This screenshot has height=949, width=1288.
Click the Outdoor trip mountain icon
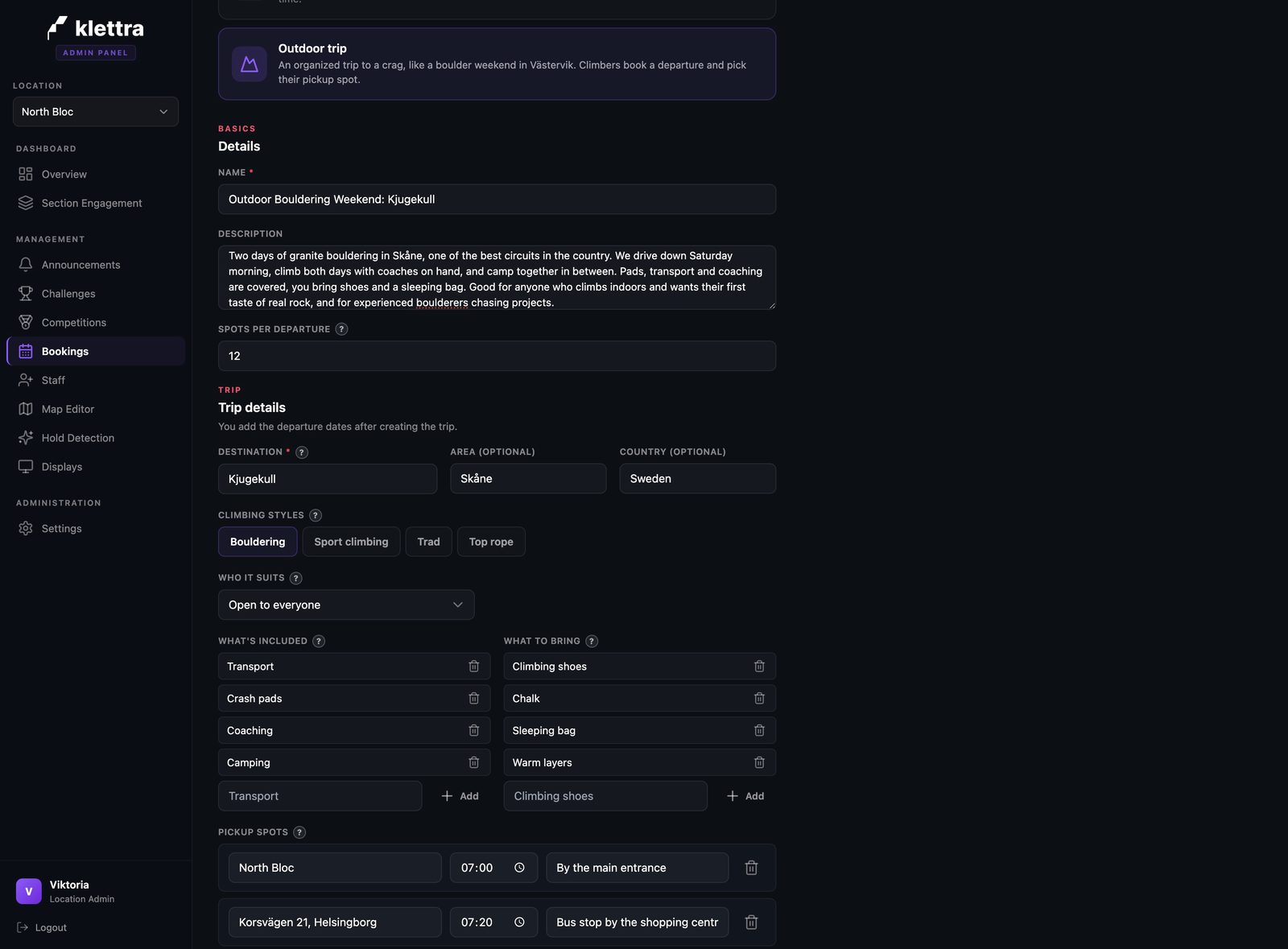(x=250, y=64)
